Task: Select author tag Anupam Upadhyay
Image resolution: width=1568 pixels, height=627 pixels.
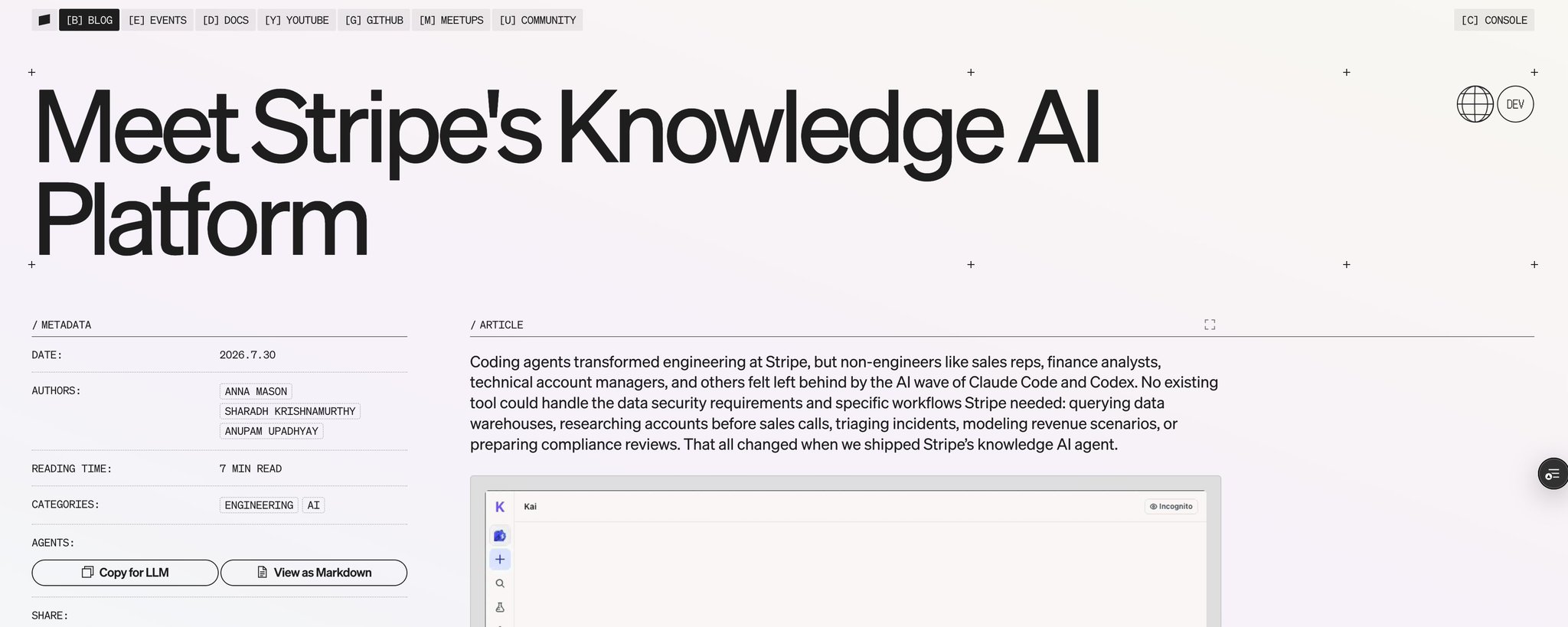Action: tap(271, 431)
